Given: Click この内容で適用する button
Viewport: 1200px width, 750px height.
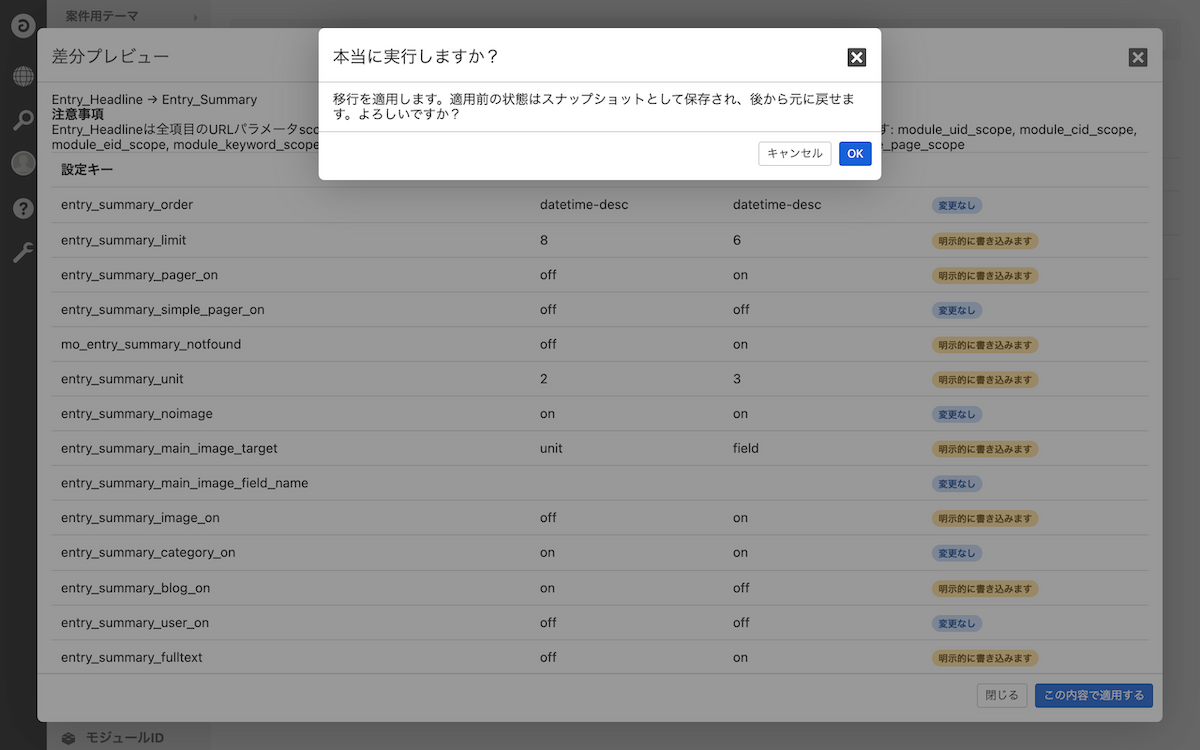Looking at the screenshot, I should click(x=1094, y=695).
